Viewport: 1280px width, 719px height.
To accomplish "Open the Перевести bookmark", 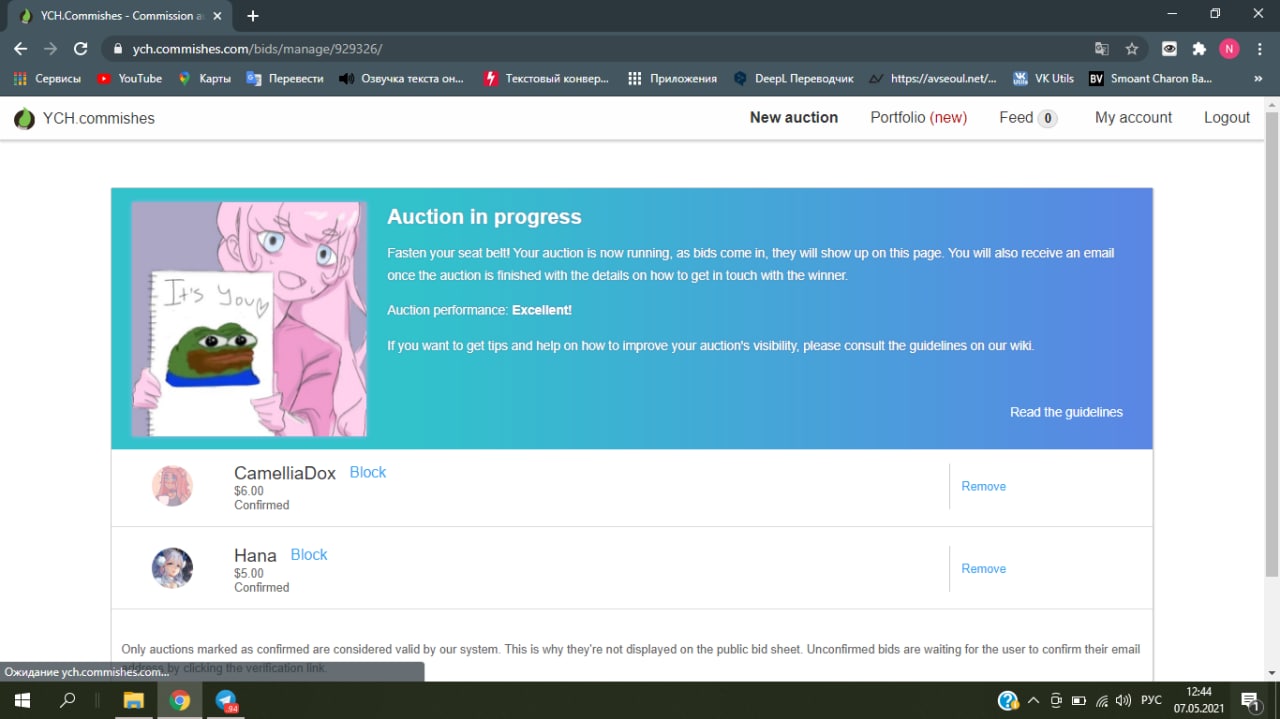I will click(285, 78).
